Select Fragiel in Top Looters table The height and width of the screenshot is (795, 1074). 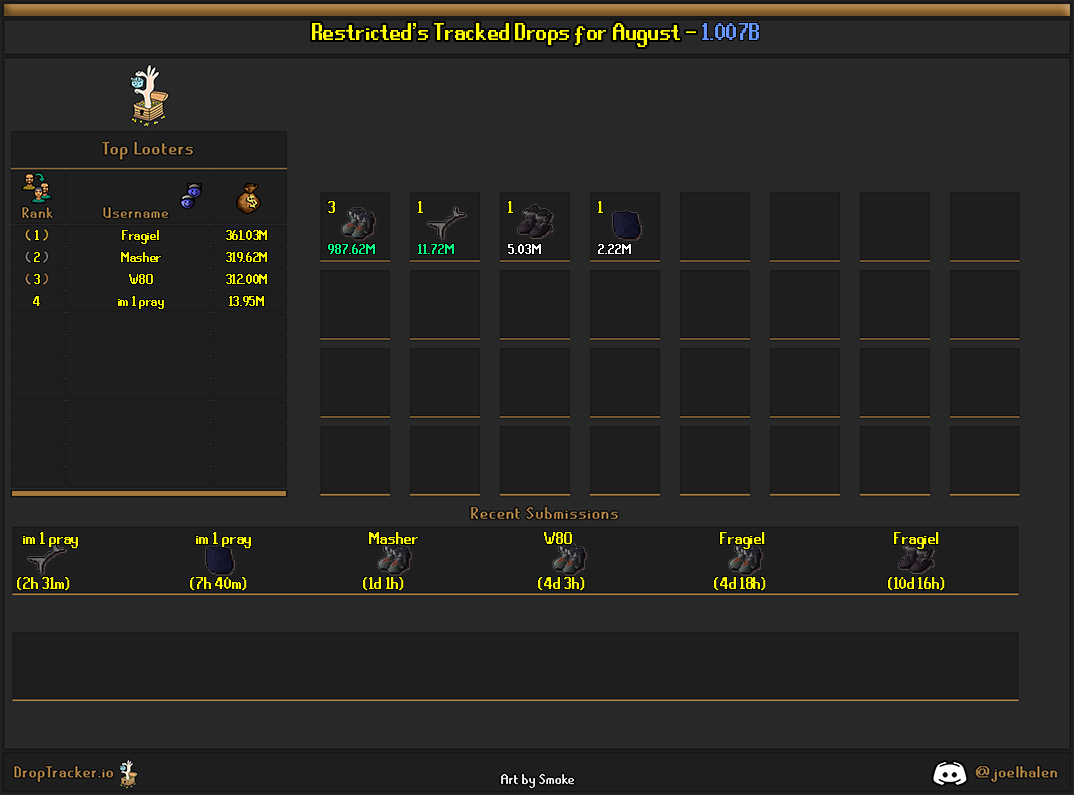(x=140, y=236)
